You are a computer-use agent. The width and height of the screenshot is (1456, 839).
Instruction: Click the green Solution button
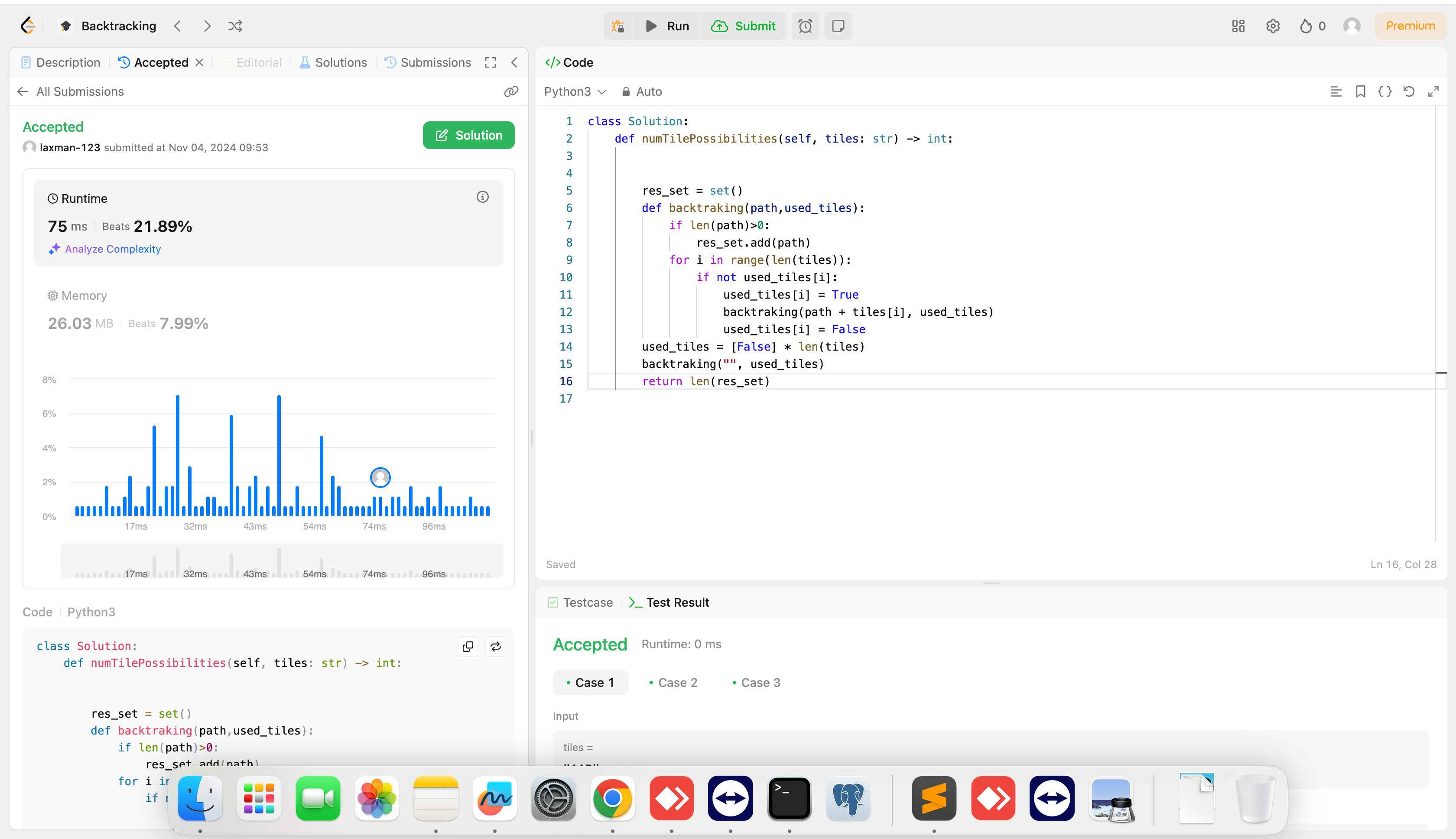click(x=468, y=135)
